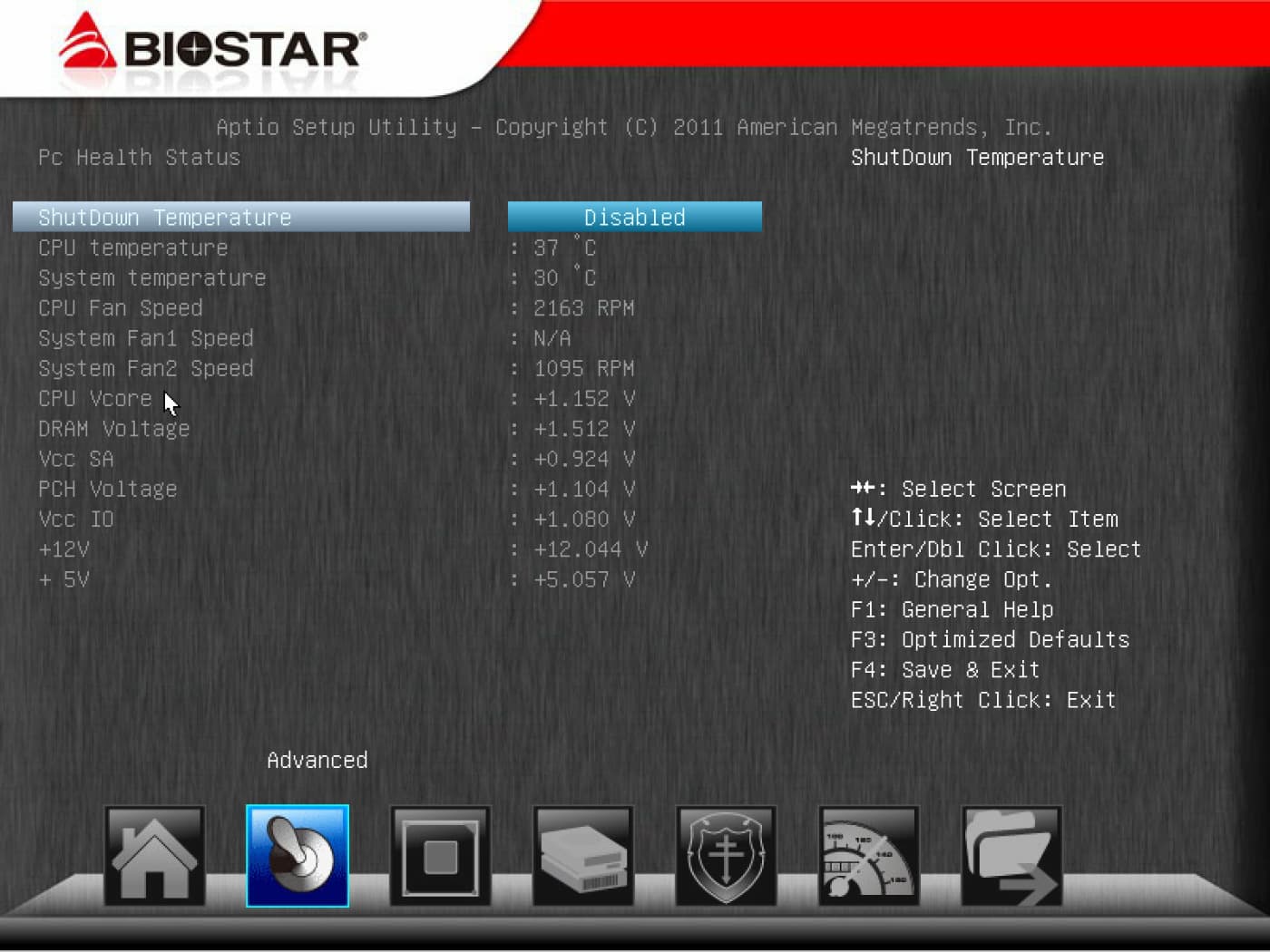The width and height of the screenshot is (1270, 952).
Task: Click the Select Screen help line
Action: coord(959,490)
